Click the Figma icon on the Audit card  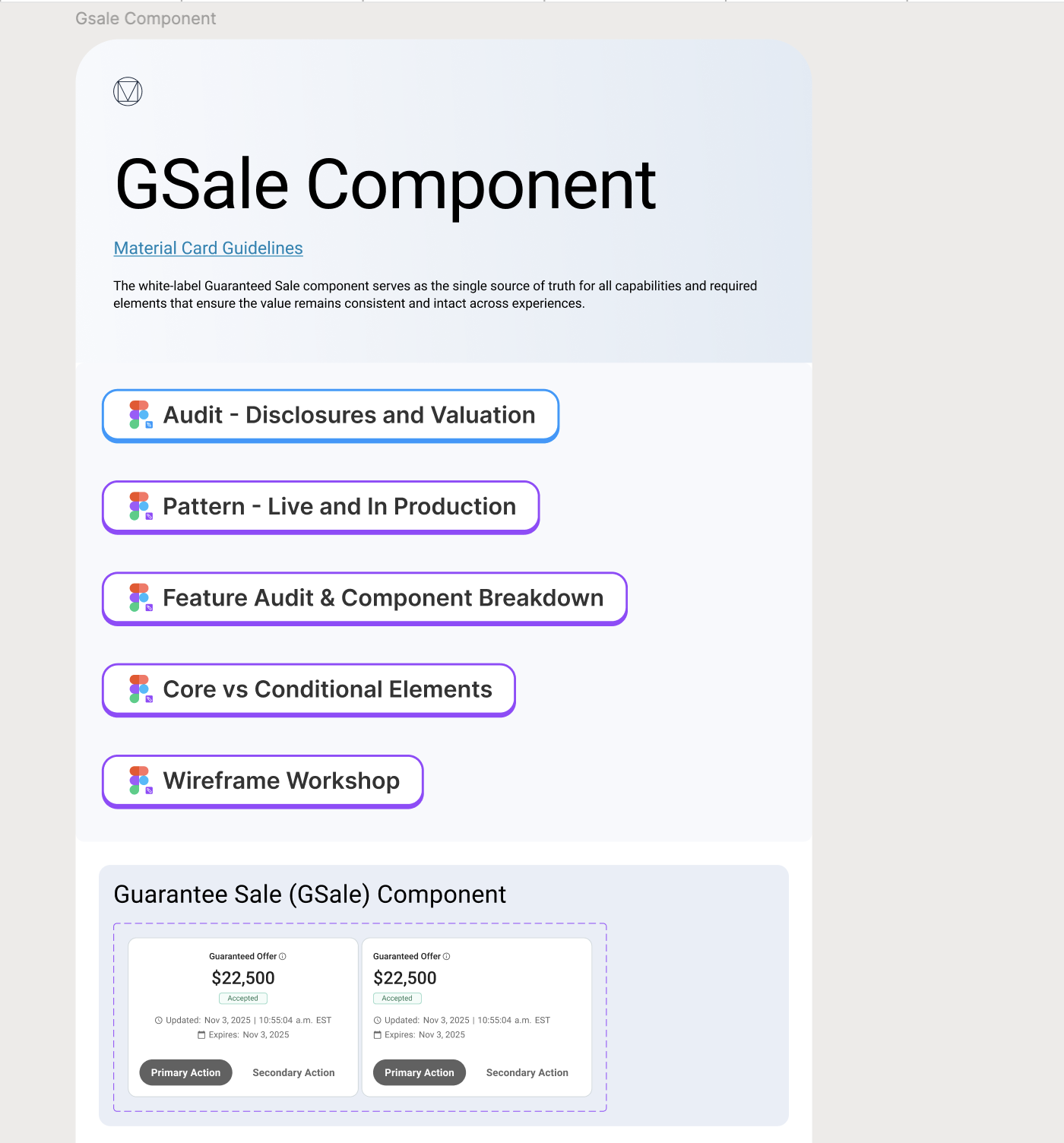[x=140, y=415]
